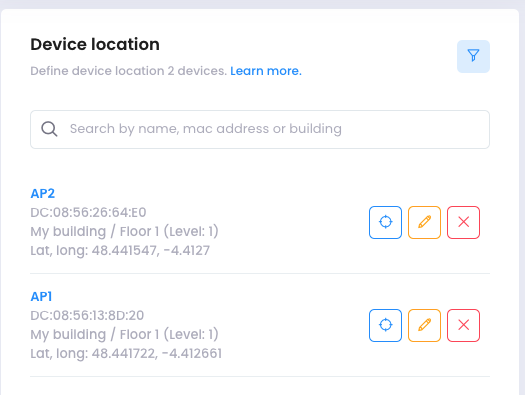The image size is (525, 395).
Task: Select AP2 MAC address DC:08:56:26:64:E0
Action: pyautogui.click(x=88, y=213)
